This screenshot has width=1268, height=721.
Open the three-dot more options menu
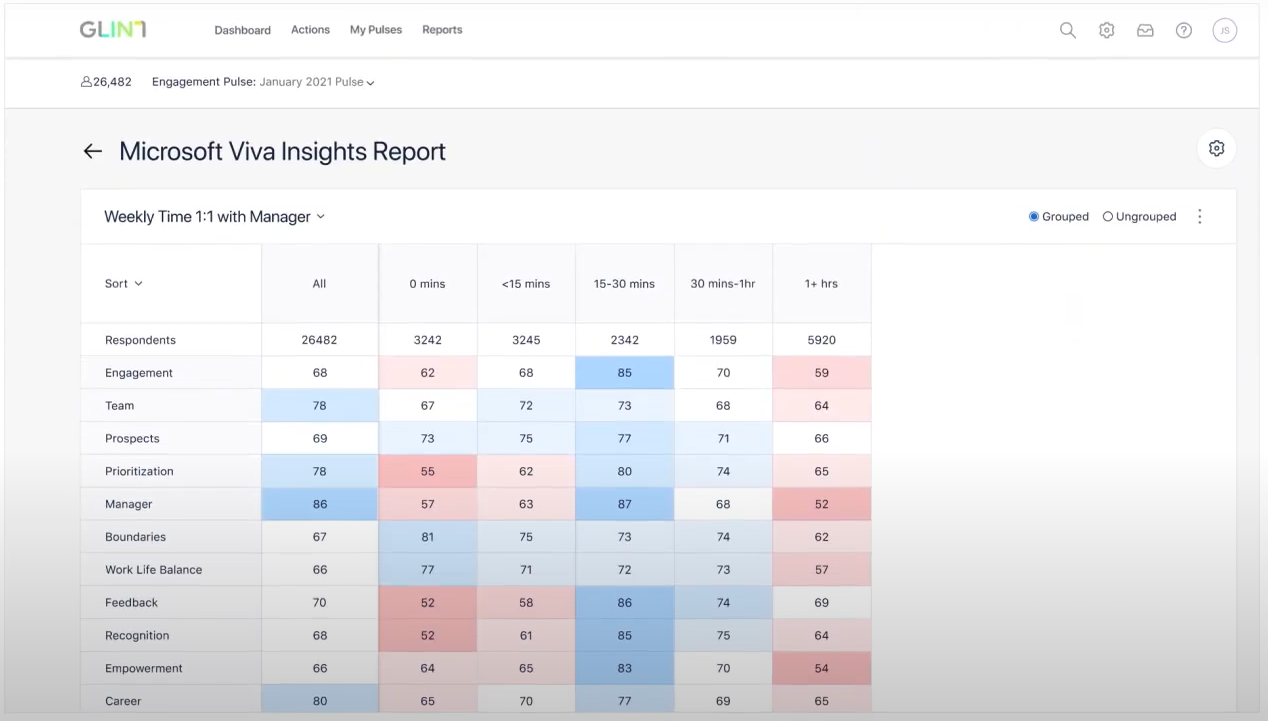pyautogui.click(x=1200, y=216)
